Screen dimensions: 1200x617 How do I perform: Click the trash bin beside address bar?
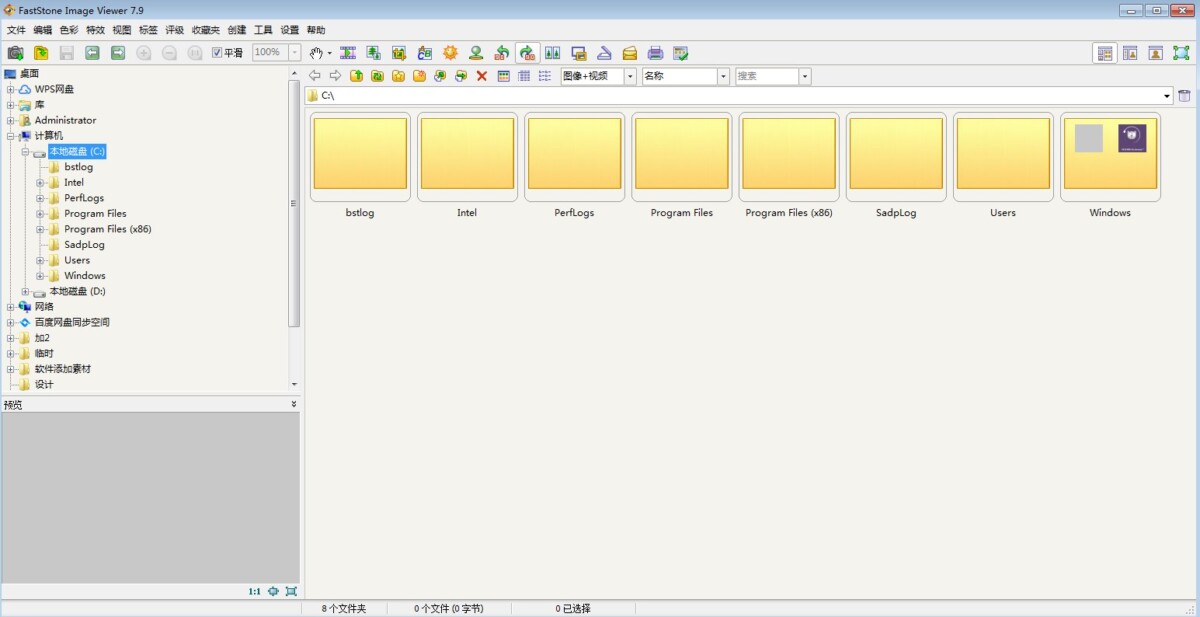pos(1184,96)
